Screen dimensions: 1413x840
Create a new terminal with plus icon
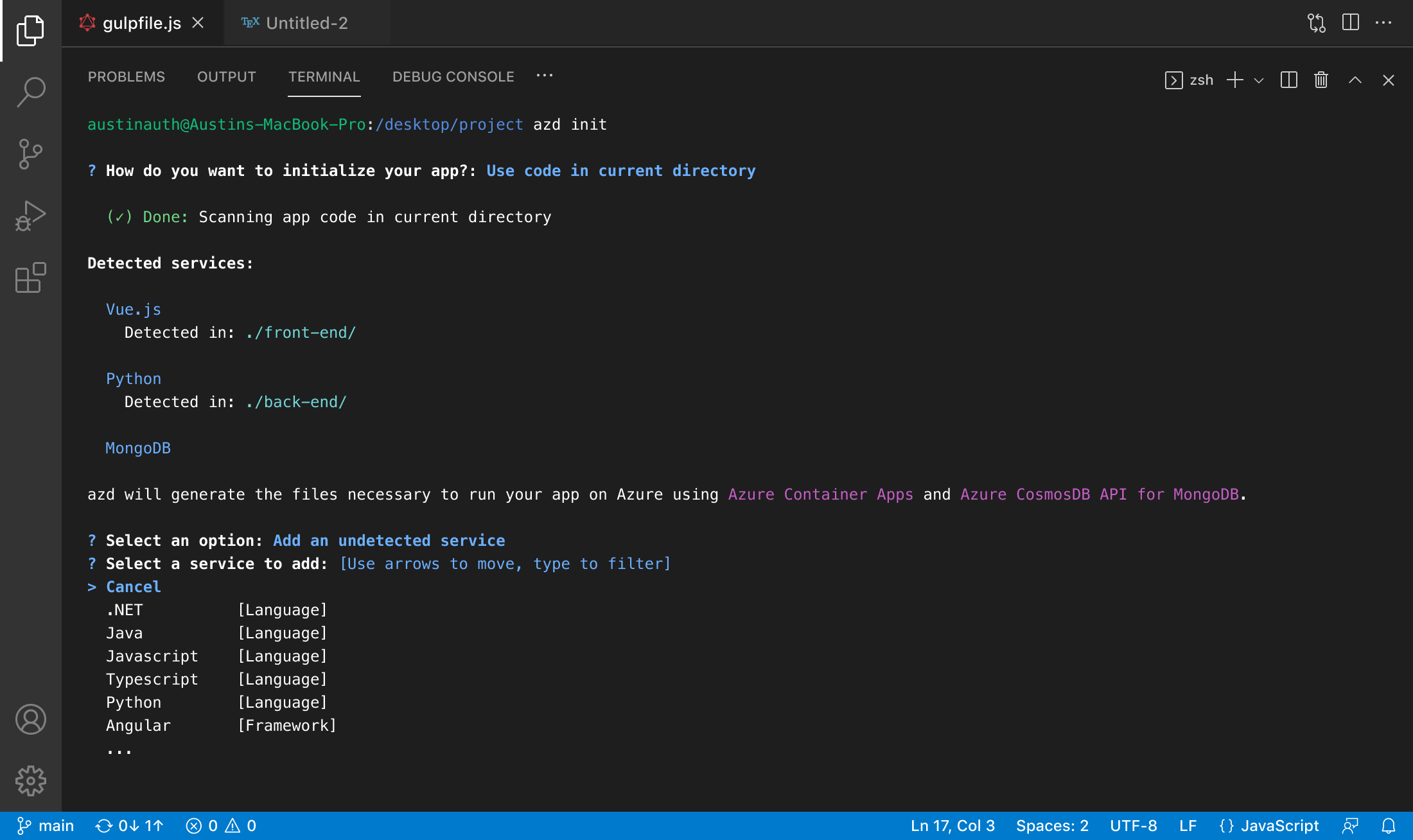click(x=1235, y=80)
